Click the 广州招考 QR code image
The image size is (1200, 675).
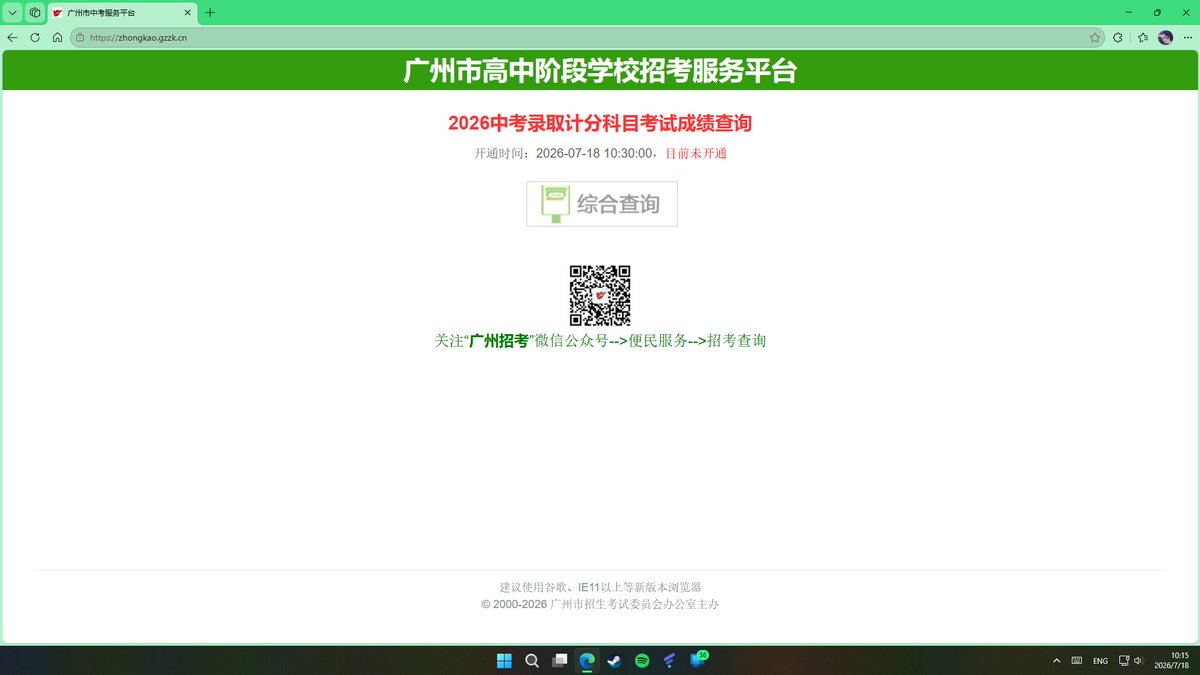click(600, 296)
